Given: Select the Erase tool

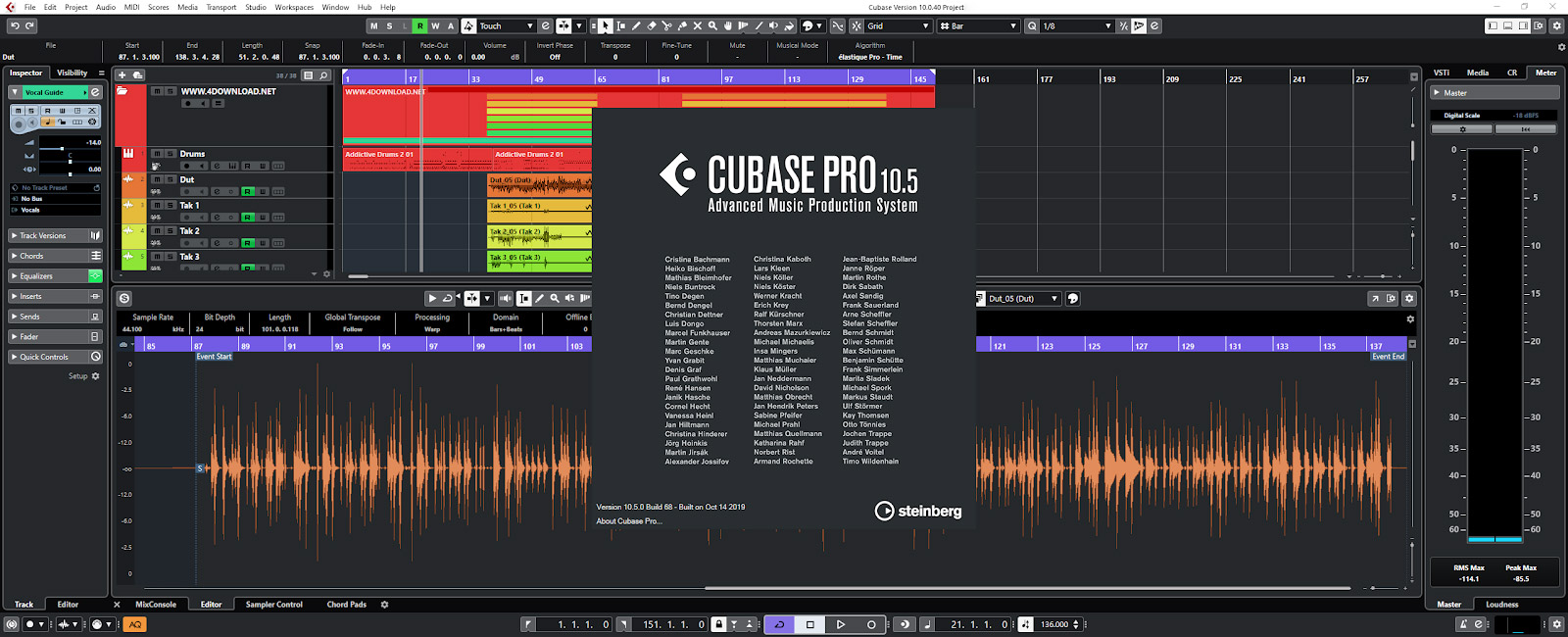Looking at the screenshot, I should 652,25.
